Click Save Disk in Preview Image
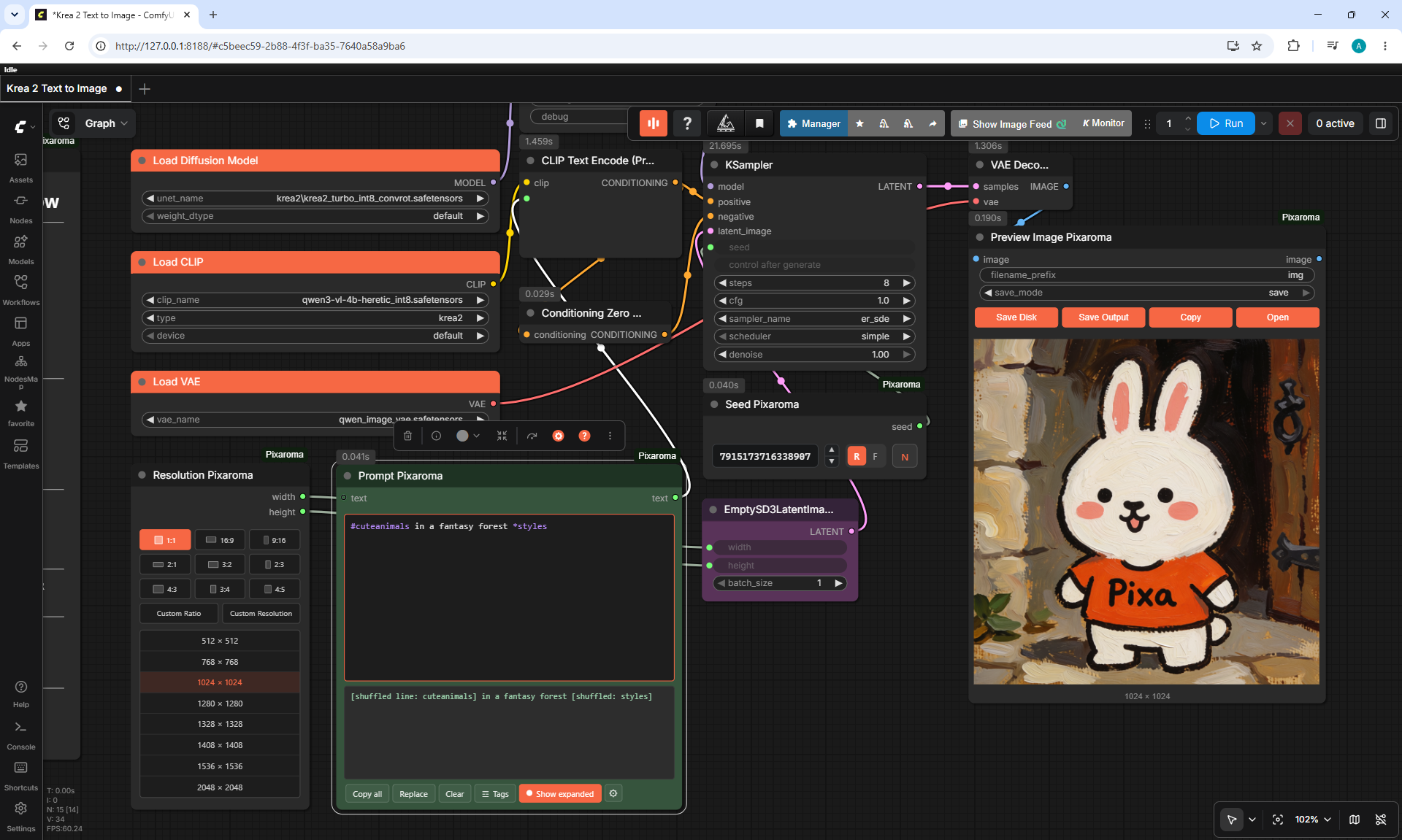Screen dimensions: 1402x840 (1016, 317)
